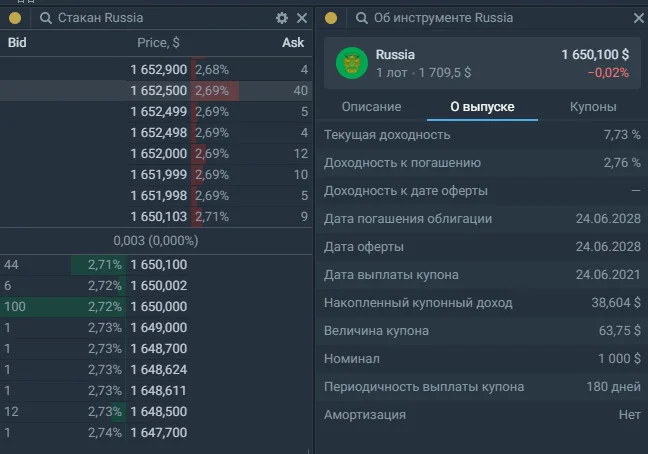Click Доходность к погашению row

click(482, 163)
